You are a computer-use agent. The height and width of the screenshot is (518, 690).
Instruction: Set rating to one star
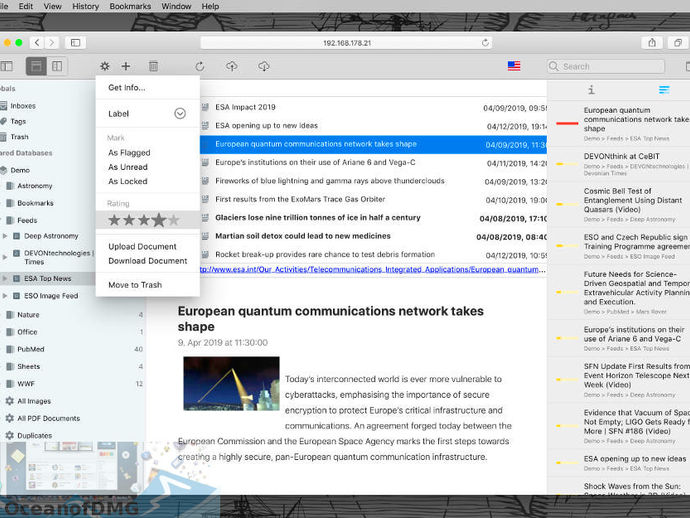(x=114, y=220)
